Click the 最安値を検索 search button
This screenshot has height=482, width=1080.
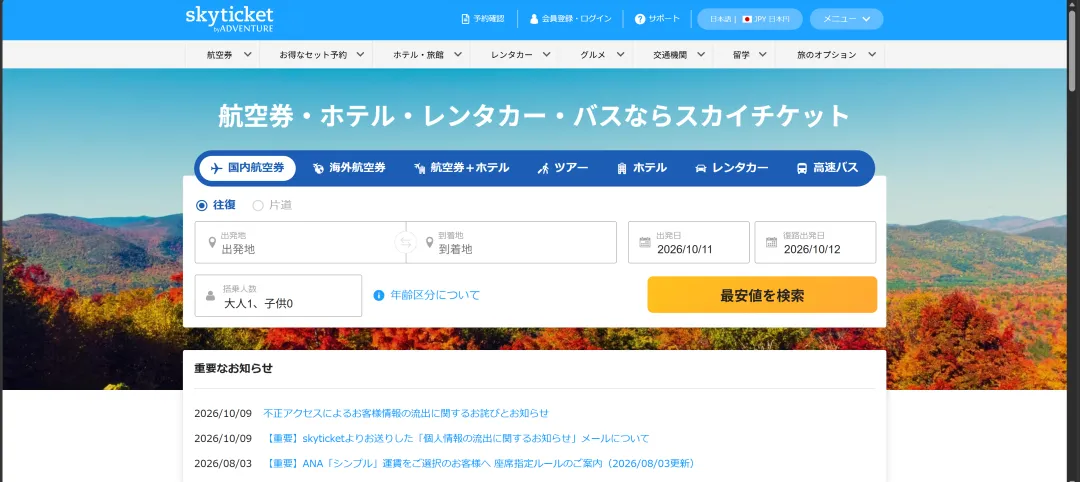tap(762, 295)
